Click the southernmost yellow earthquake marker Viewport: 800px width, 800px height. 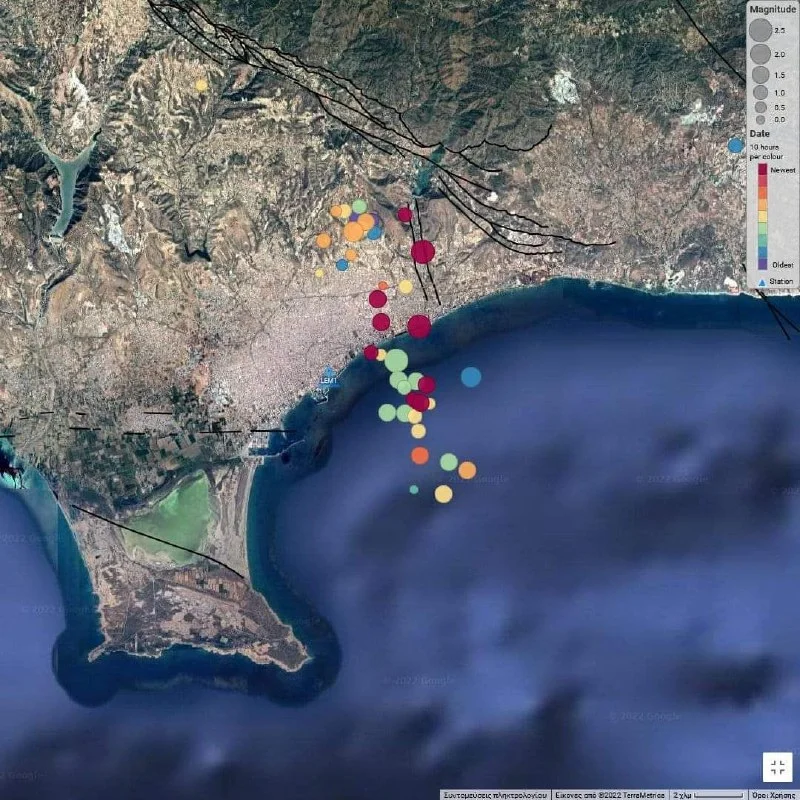[443, 493]
